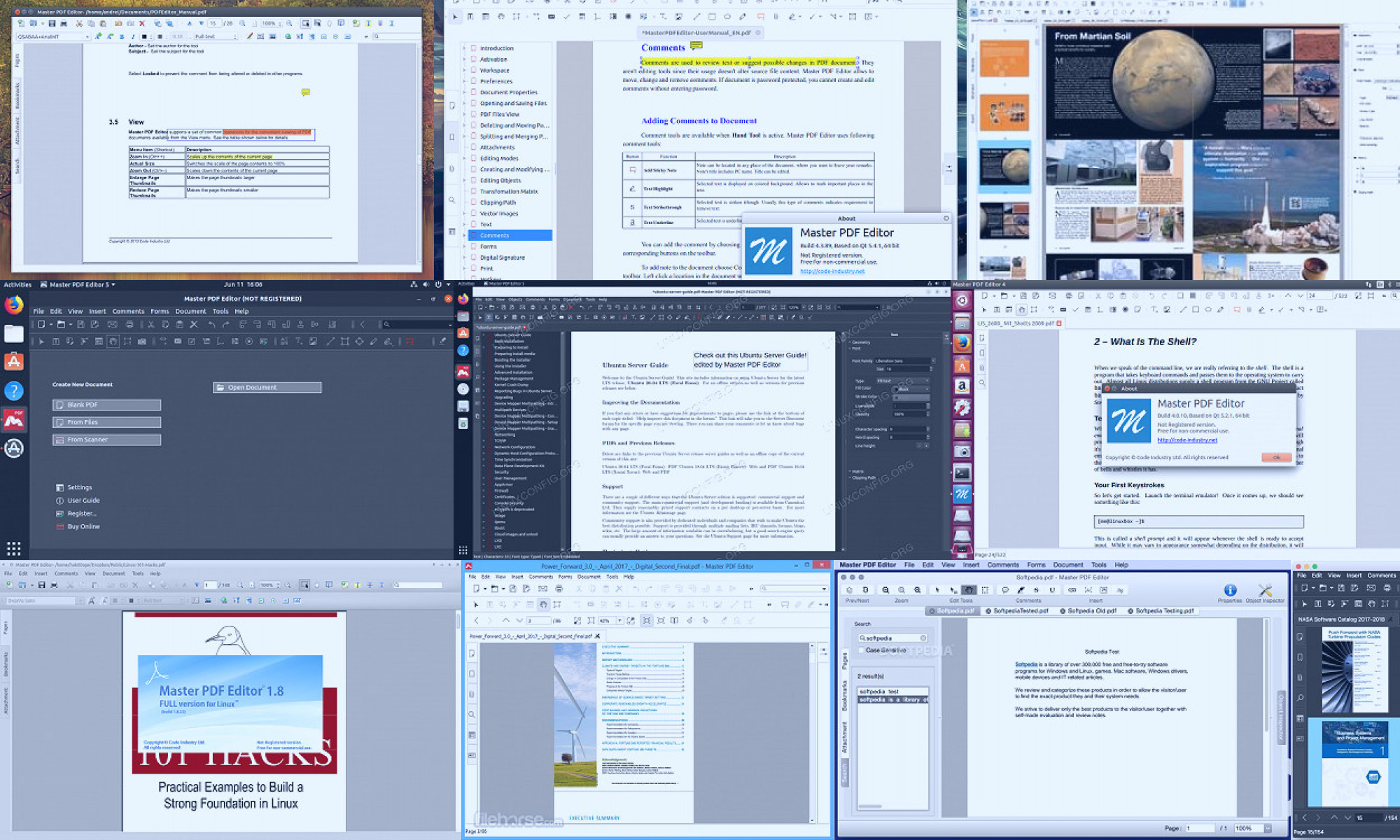Click Activities in the GNOME top bar
The height and width of the screenshot is (840, 1400).
(17, 284)
